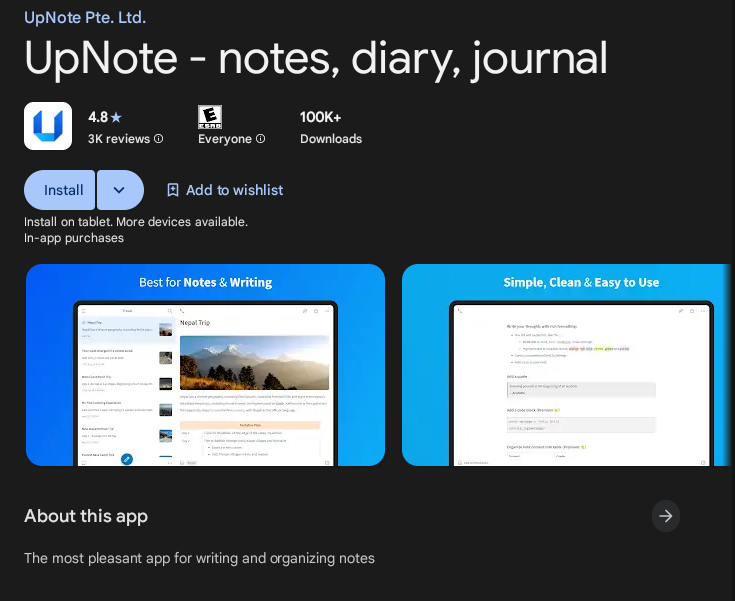Open info icon beside 3K reviews
The width and height of the screenshot is (735, 601).
point(159,139)
